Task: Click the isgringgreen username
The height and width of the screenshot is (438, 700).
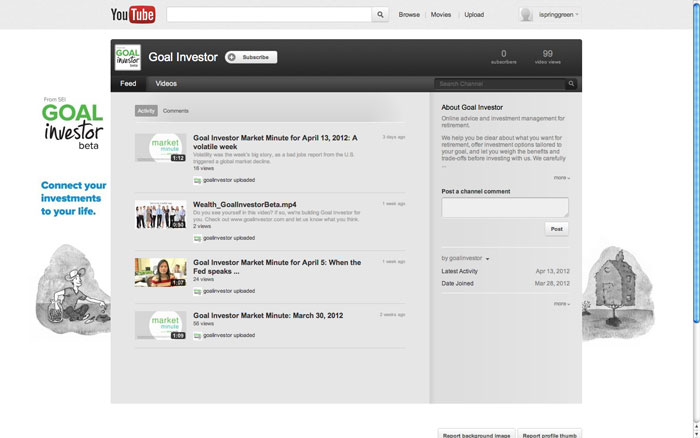Action: click(x=556, y=15)
